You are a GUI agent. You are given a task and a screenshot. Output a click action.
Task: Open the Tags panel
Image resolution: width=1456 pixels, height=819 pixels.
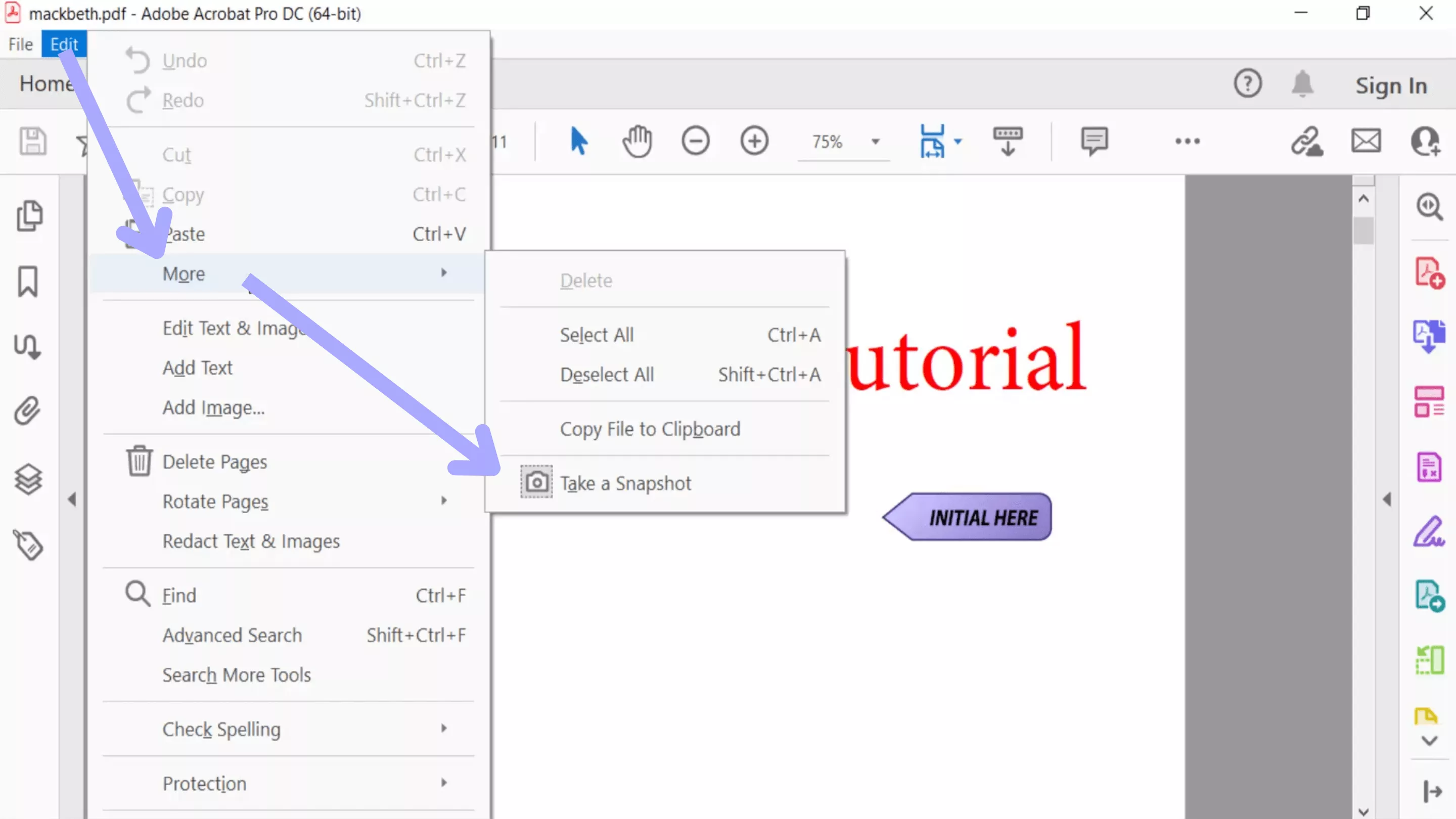pyautogui.click(x=29, y=544)
